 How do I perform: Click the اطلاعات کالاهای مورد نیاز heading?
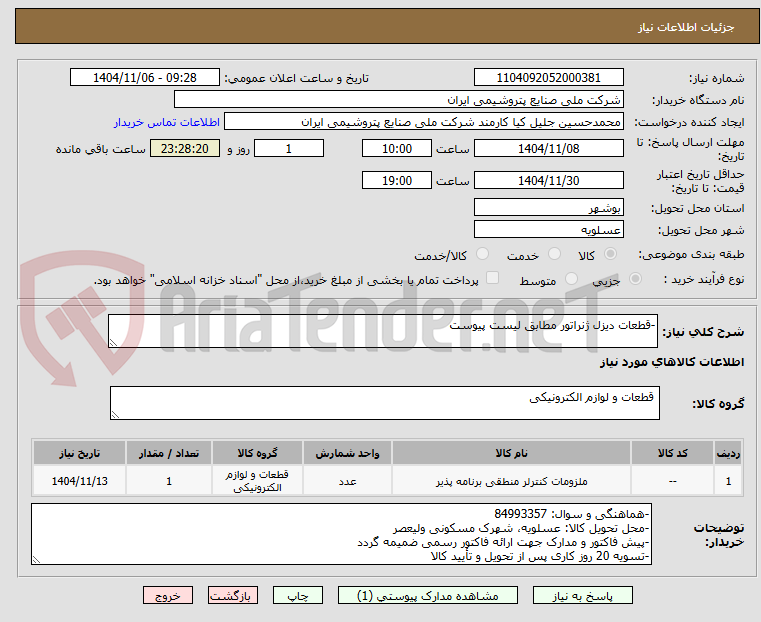672,362
